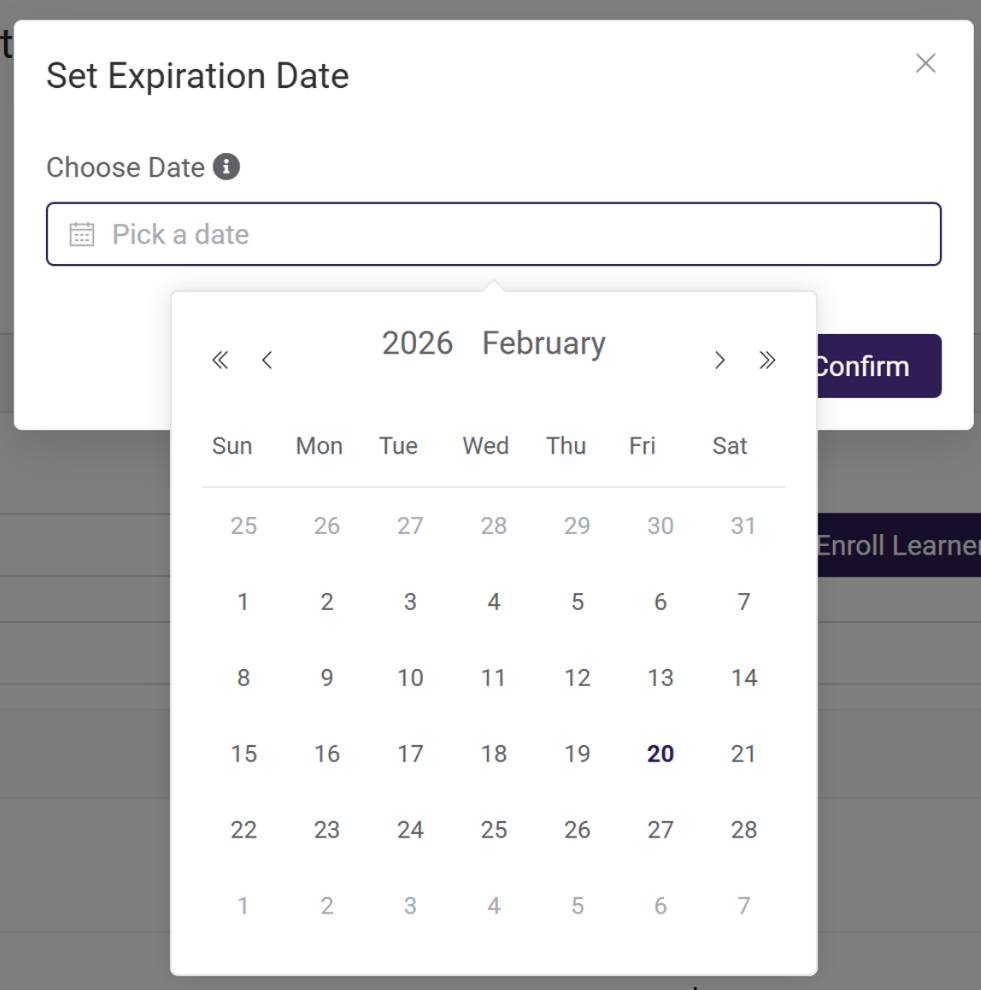The image size is (981, 990).
Task: Pick February 5 in the calendar
Action: click(577, 602)
